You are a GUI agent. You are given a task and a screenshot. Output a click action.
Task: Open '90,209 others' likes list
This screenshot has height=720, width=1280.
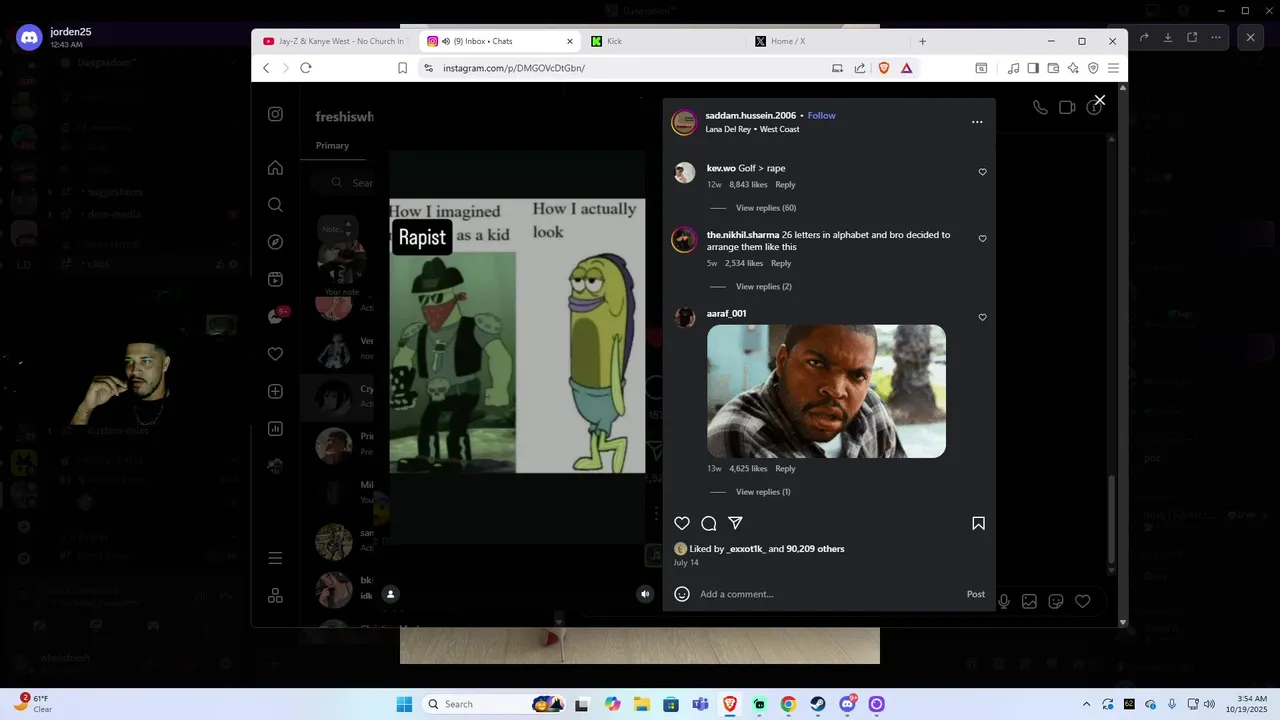[815, 549]
